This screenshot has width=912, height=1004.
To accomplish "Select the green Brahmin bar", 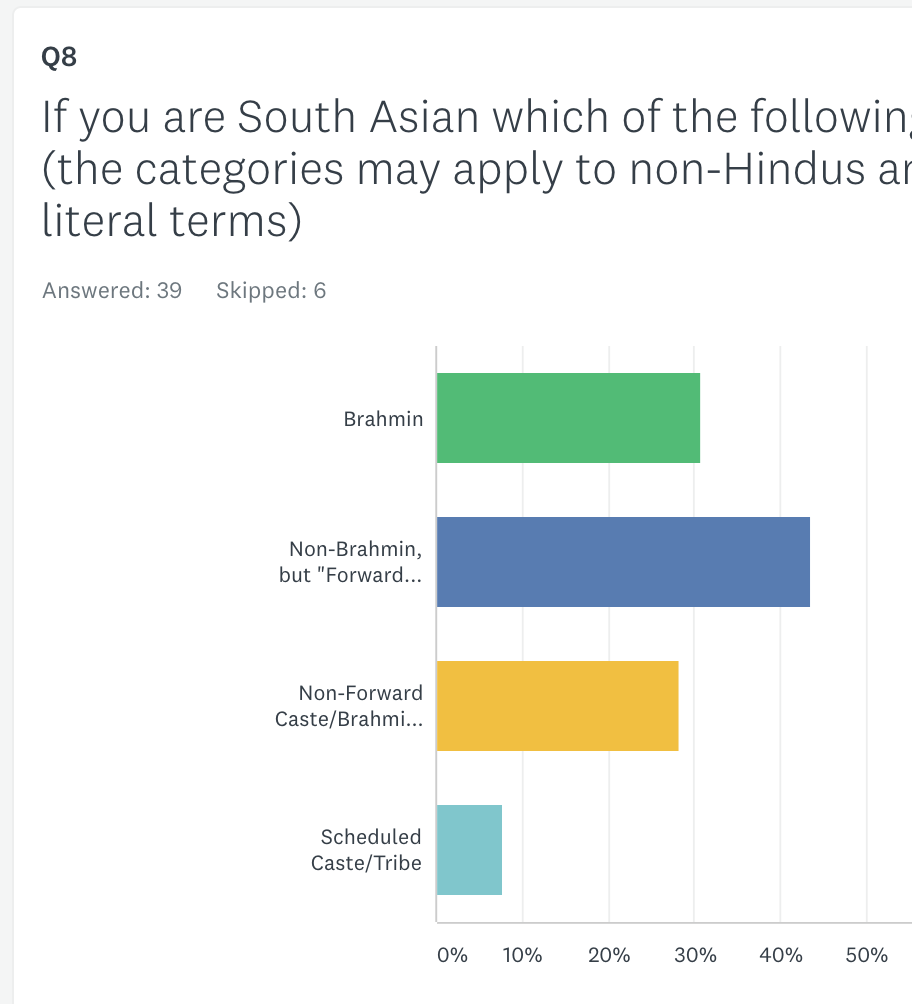I will click(568, 418).
